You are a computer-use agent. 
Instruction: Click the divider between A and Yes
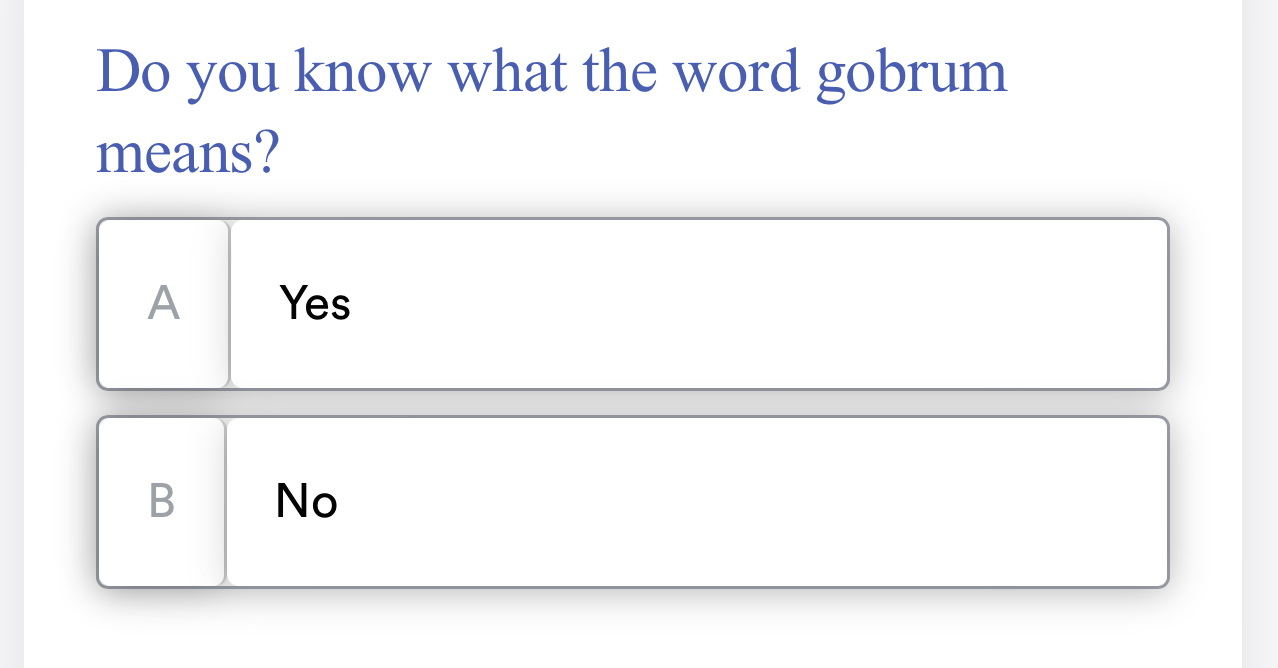(x=229, y=303)
